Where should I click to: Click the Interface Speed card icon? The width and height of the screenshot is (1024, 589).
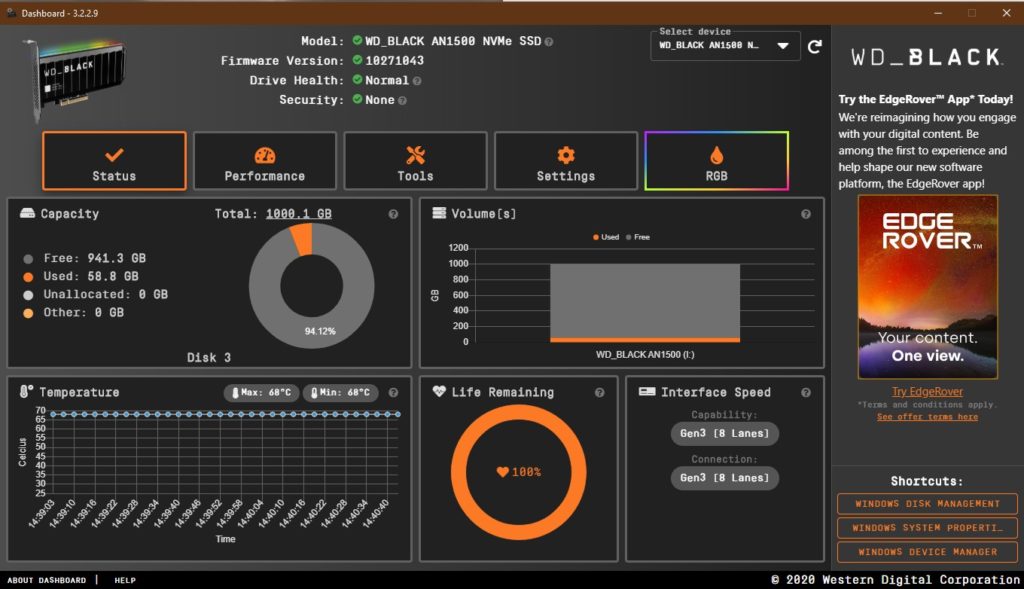click(647, 391)
